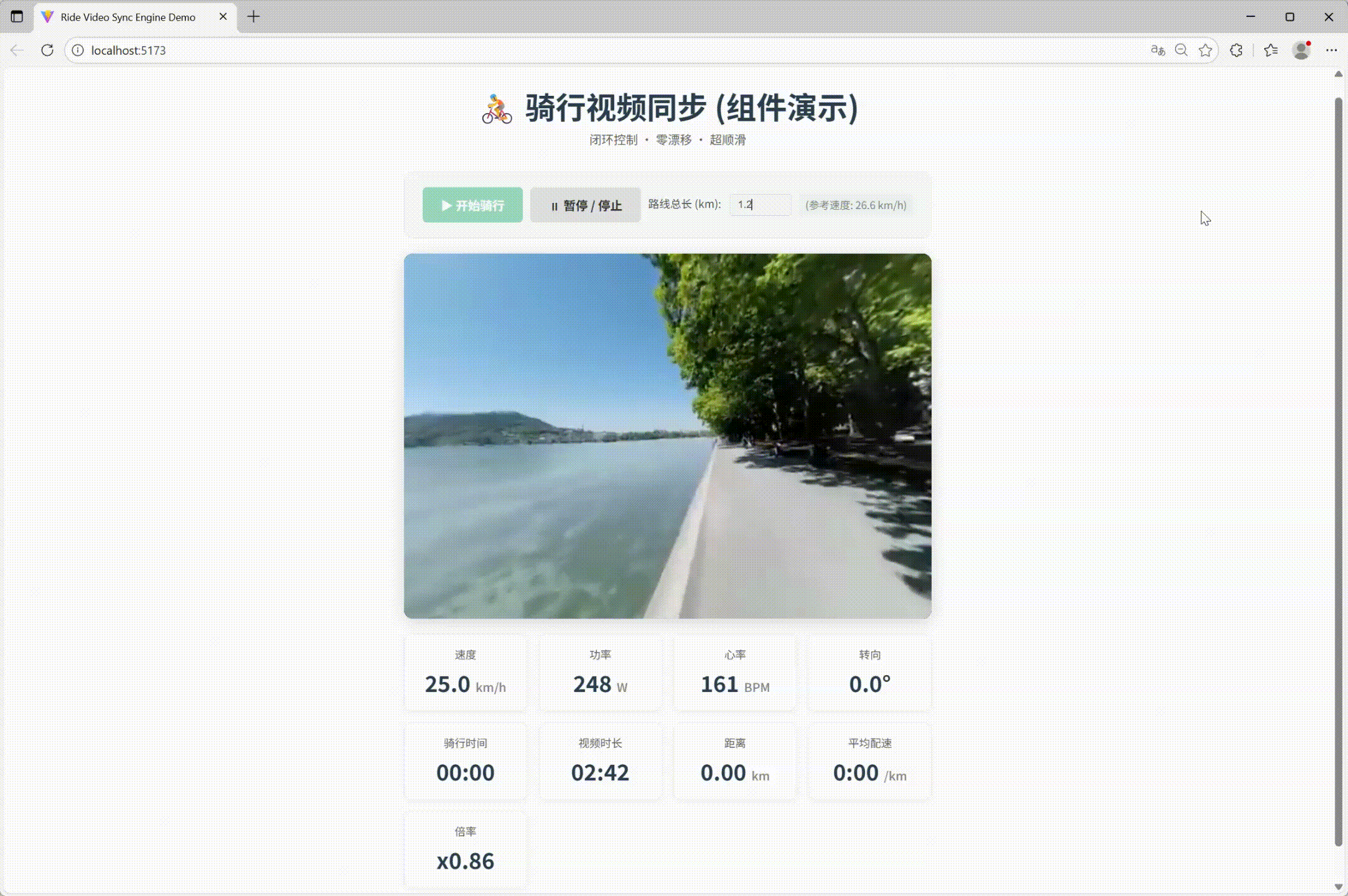This screenshot has width=1348, height=896.
Task: Add page to favorites star
Action: [1205, 50]
